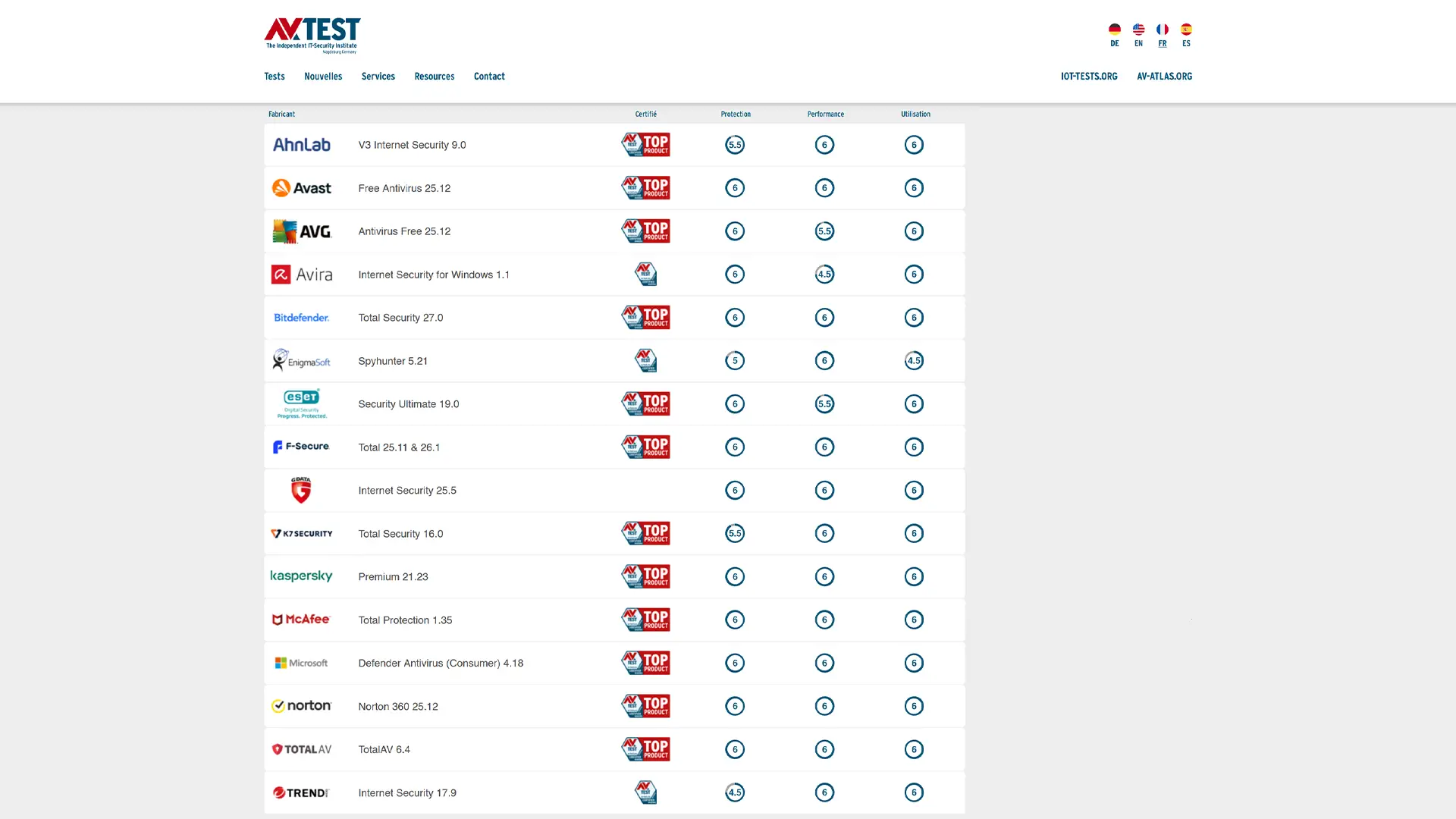1456x819 pixels.
Task: Open Internet Security for Windows 1.1
Action: coord(434,275)
